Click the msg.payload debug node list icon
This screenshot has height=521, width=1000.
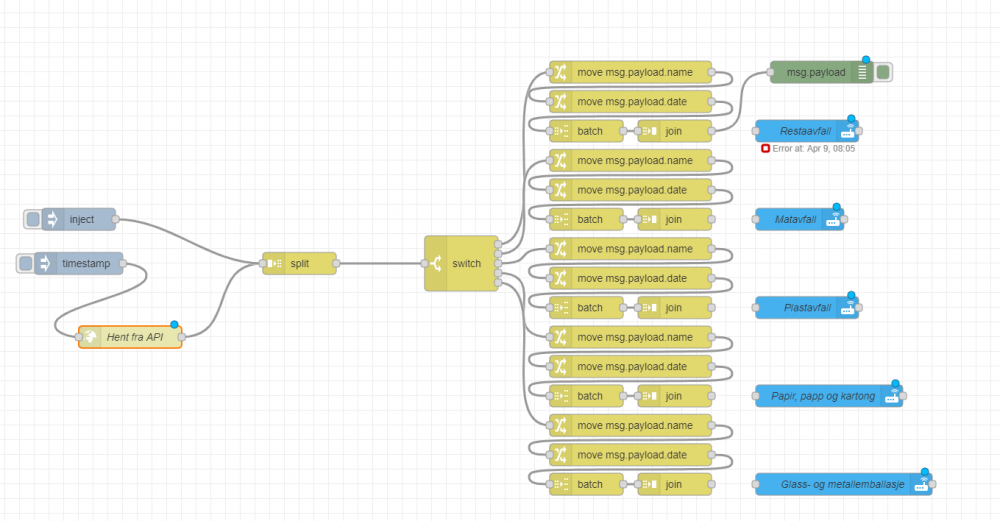pyautogui.click(x=861, y=72)
